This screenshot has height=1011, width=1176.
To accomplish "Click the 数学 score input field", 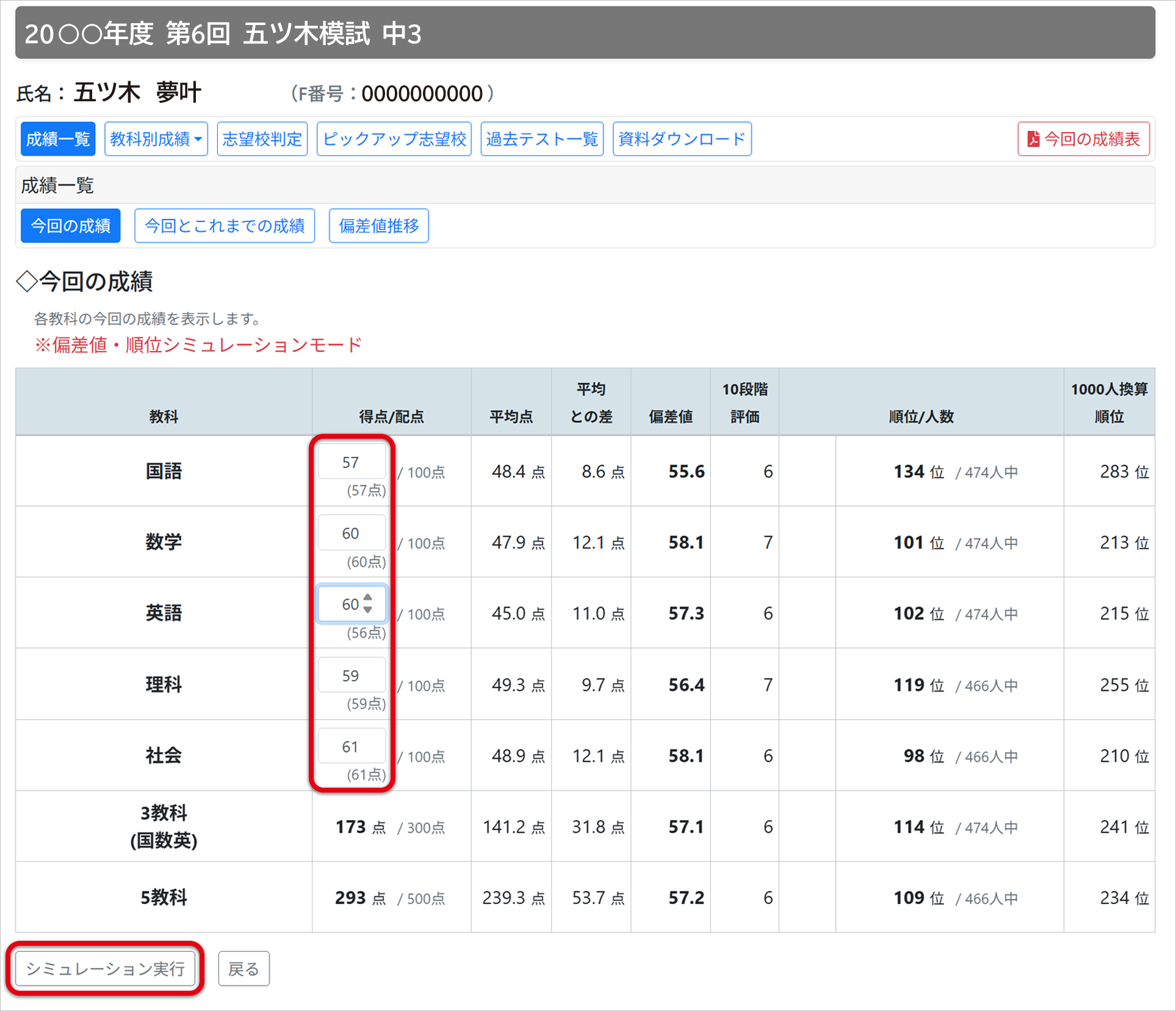I will (351, 533).
